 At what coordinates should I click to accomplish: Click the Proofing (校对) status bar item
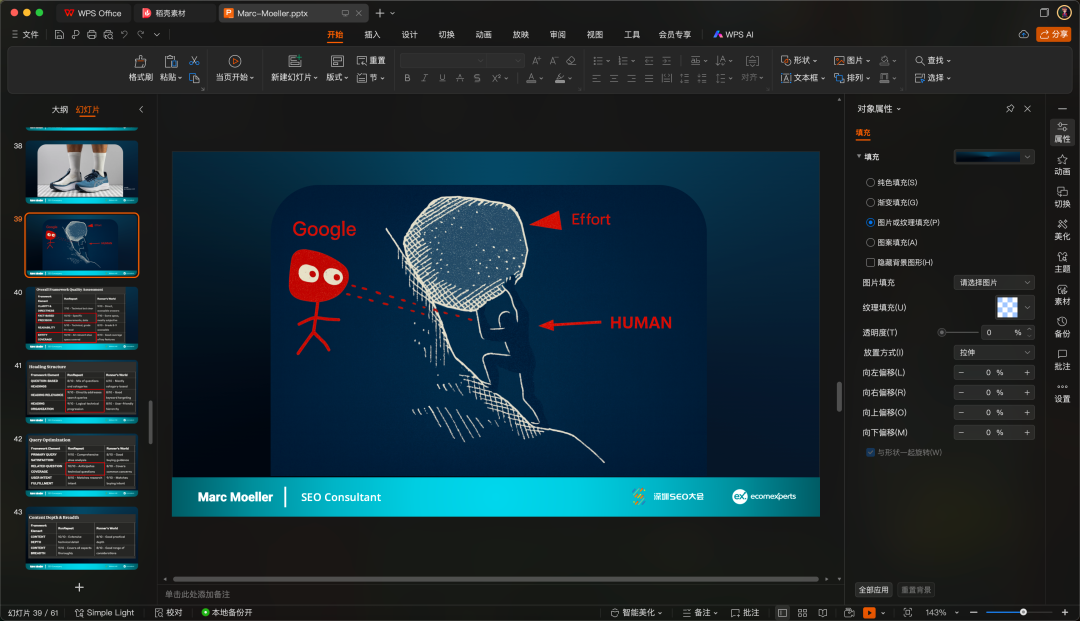tap(169, 613)
